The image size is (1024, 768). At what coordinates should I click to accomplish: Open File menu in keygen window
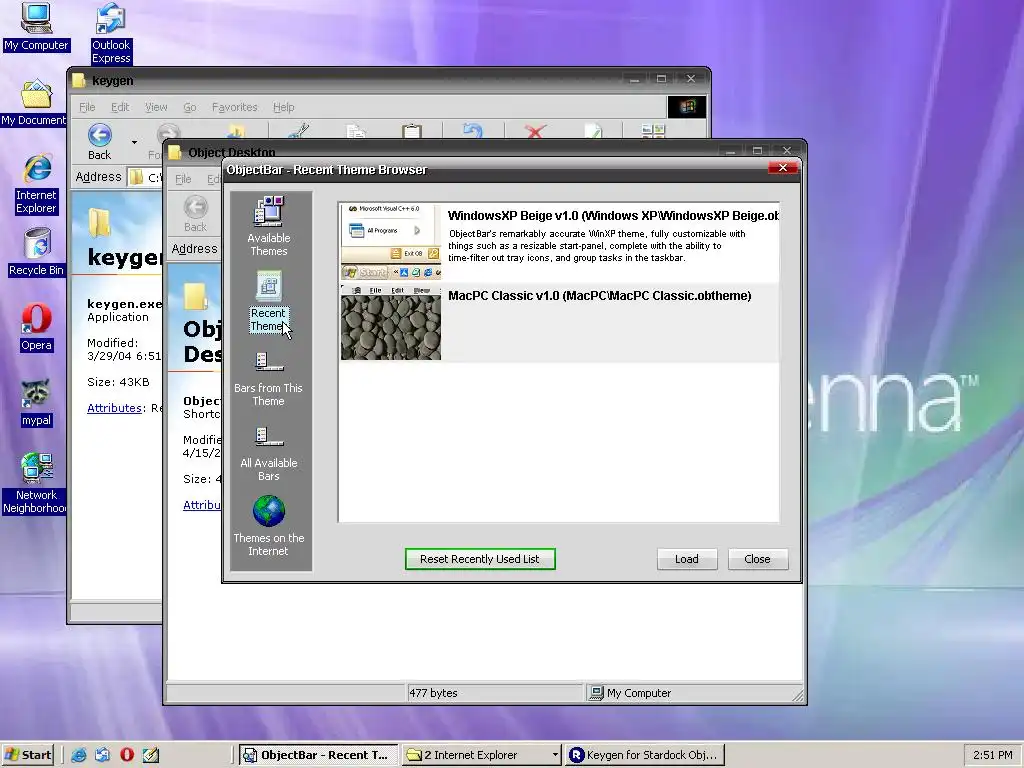pyautogui.click(x=87, y=107)
